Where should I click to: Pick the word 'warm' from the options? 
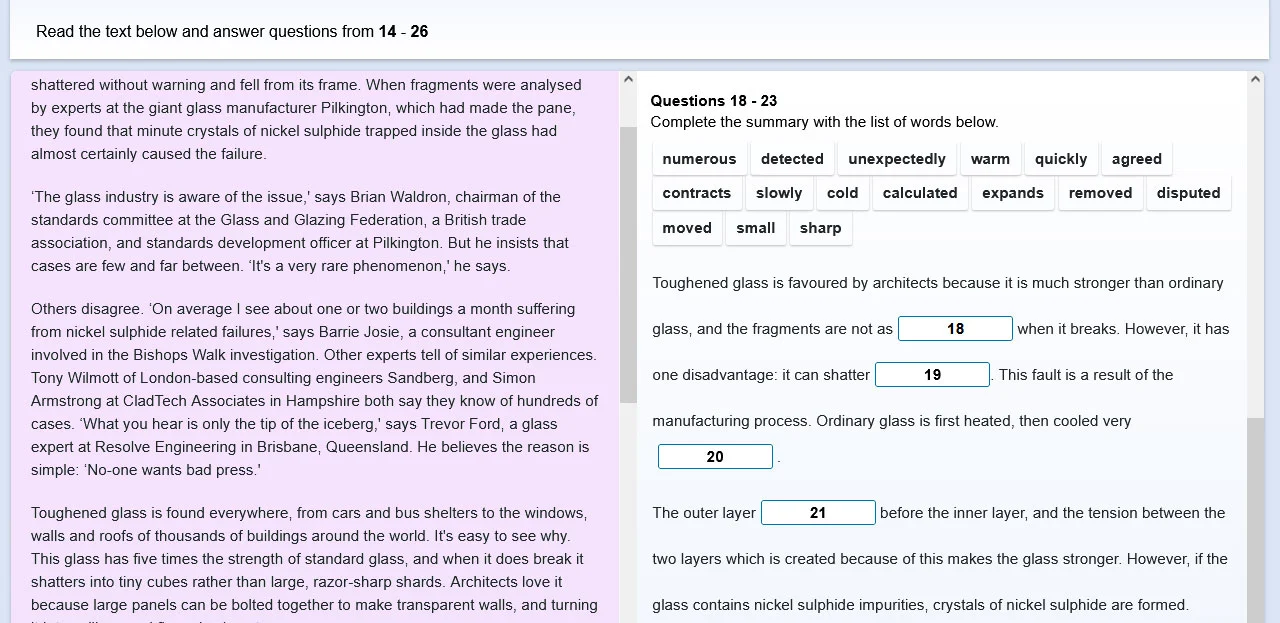[x=990, y=159]
